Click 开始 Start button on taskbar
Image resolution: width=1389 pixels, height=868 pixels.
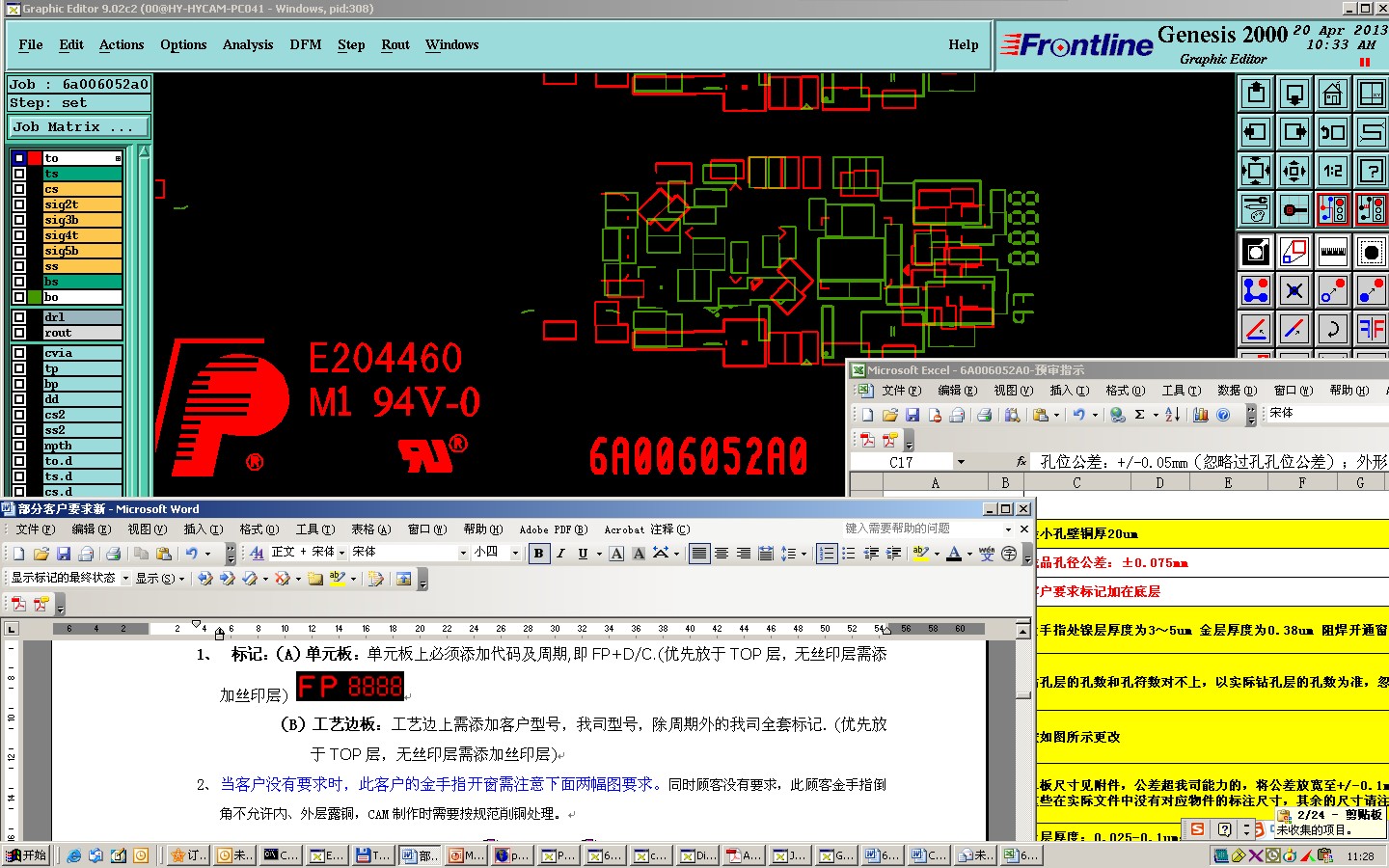pyautogui.click(x=27, y=855)
